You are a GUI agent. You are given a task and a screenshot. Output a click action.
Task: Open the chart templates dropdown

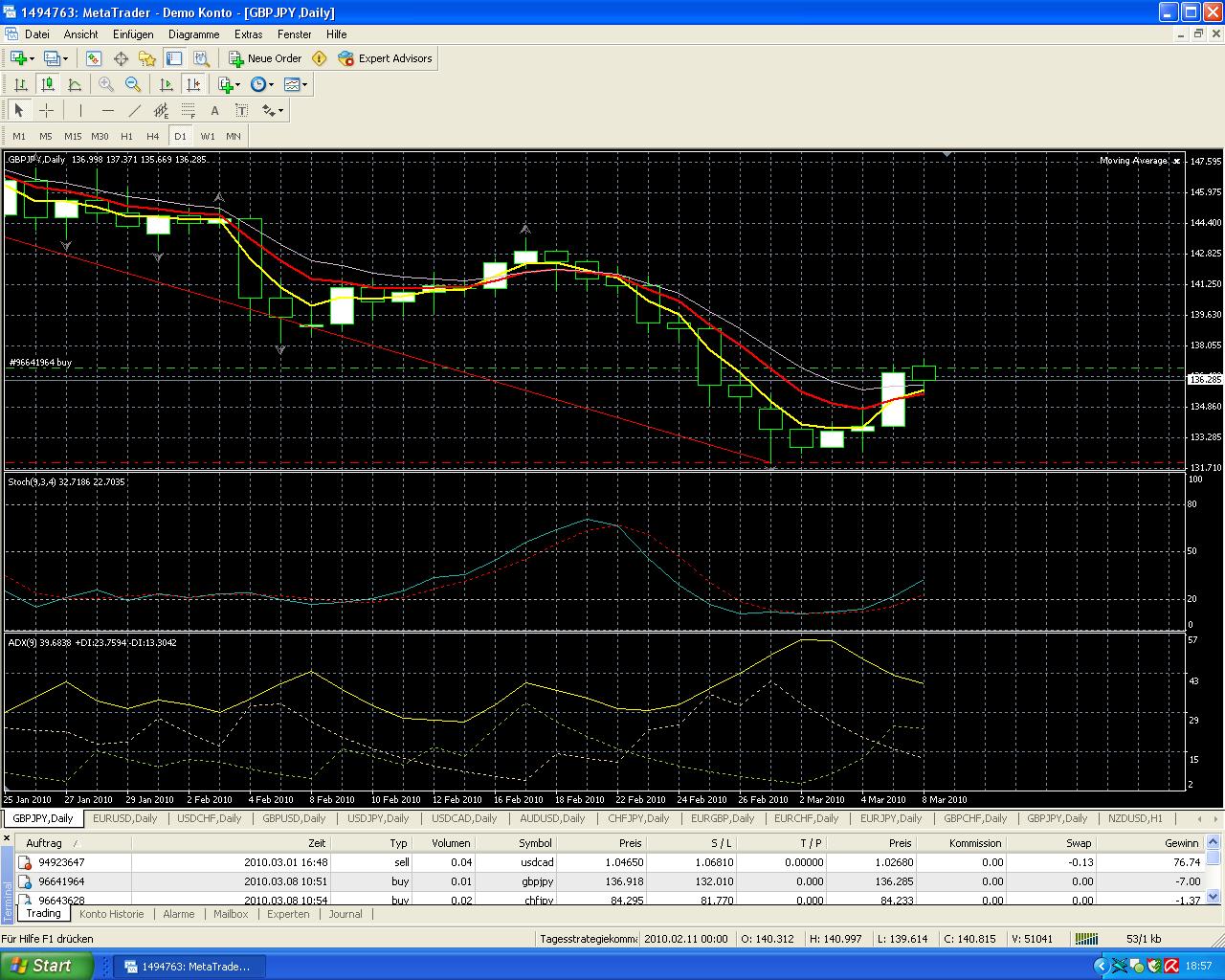pos(296,84)
